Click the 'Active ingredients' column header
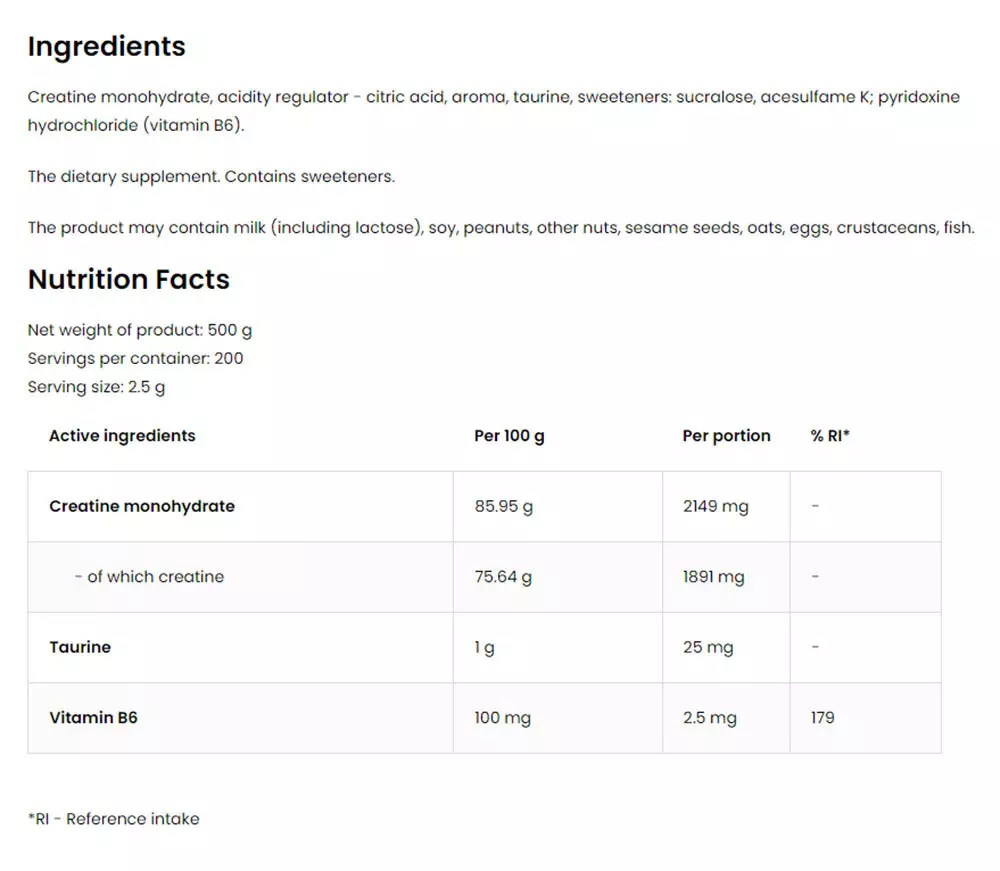1000x871 pixels. coord(122,436)
